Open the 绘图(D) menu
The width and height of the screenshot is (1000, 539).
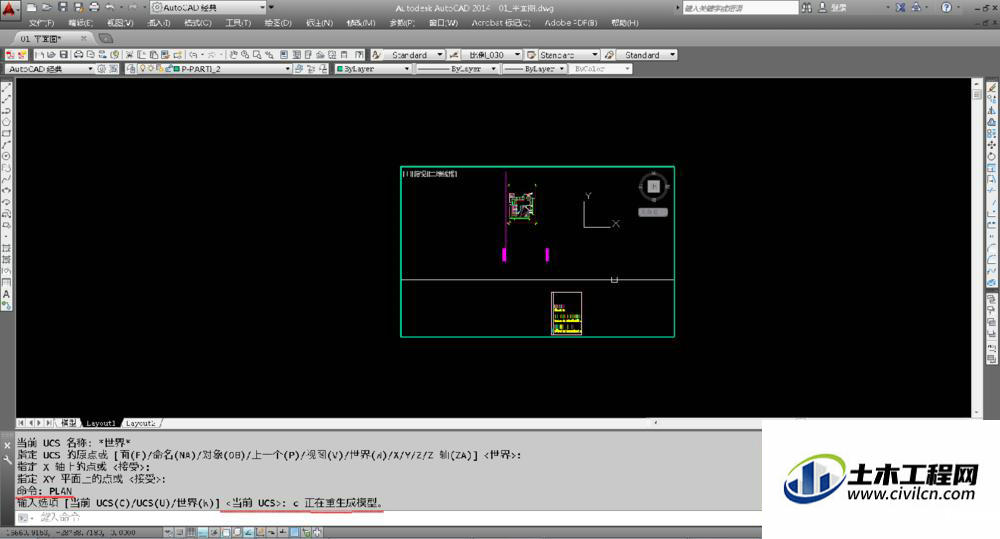point(278,22)
